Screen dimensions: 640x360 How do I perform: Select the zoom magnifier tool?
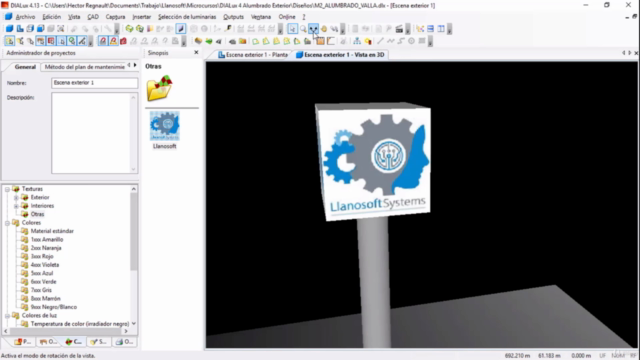coord(303,29)
